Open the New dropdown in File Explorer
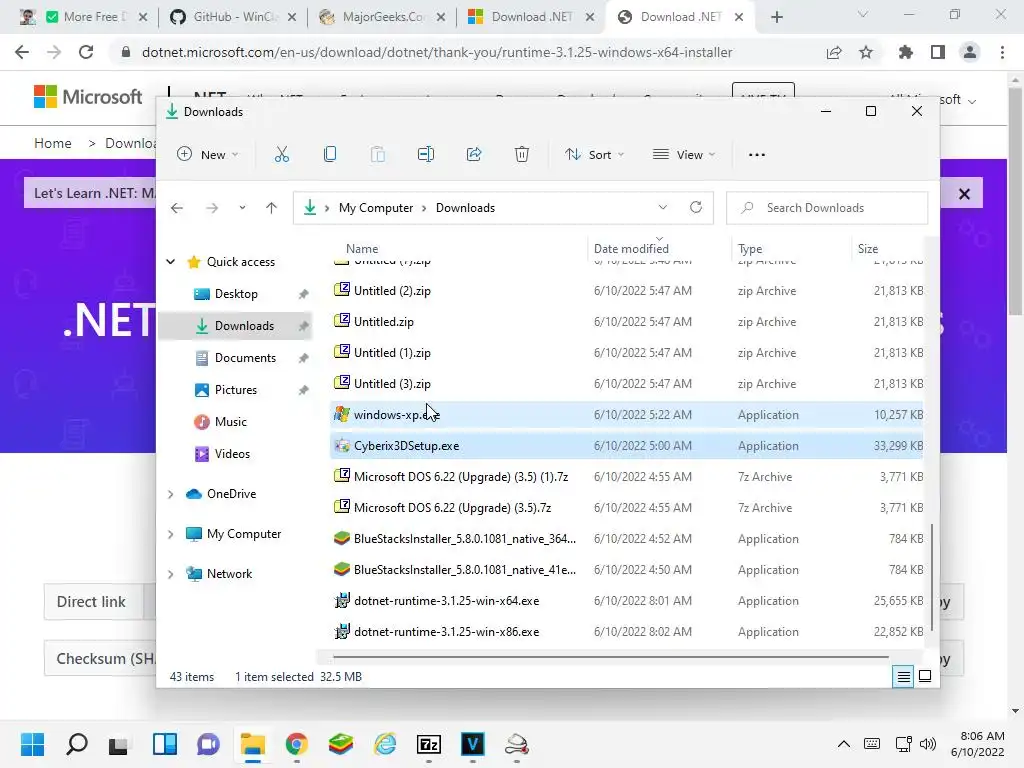The image size is (1024, 768). point(208,155)
